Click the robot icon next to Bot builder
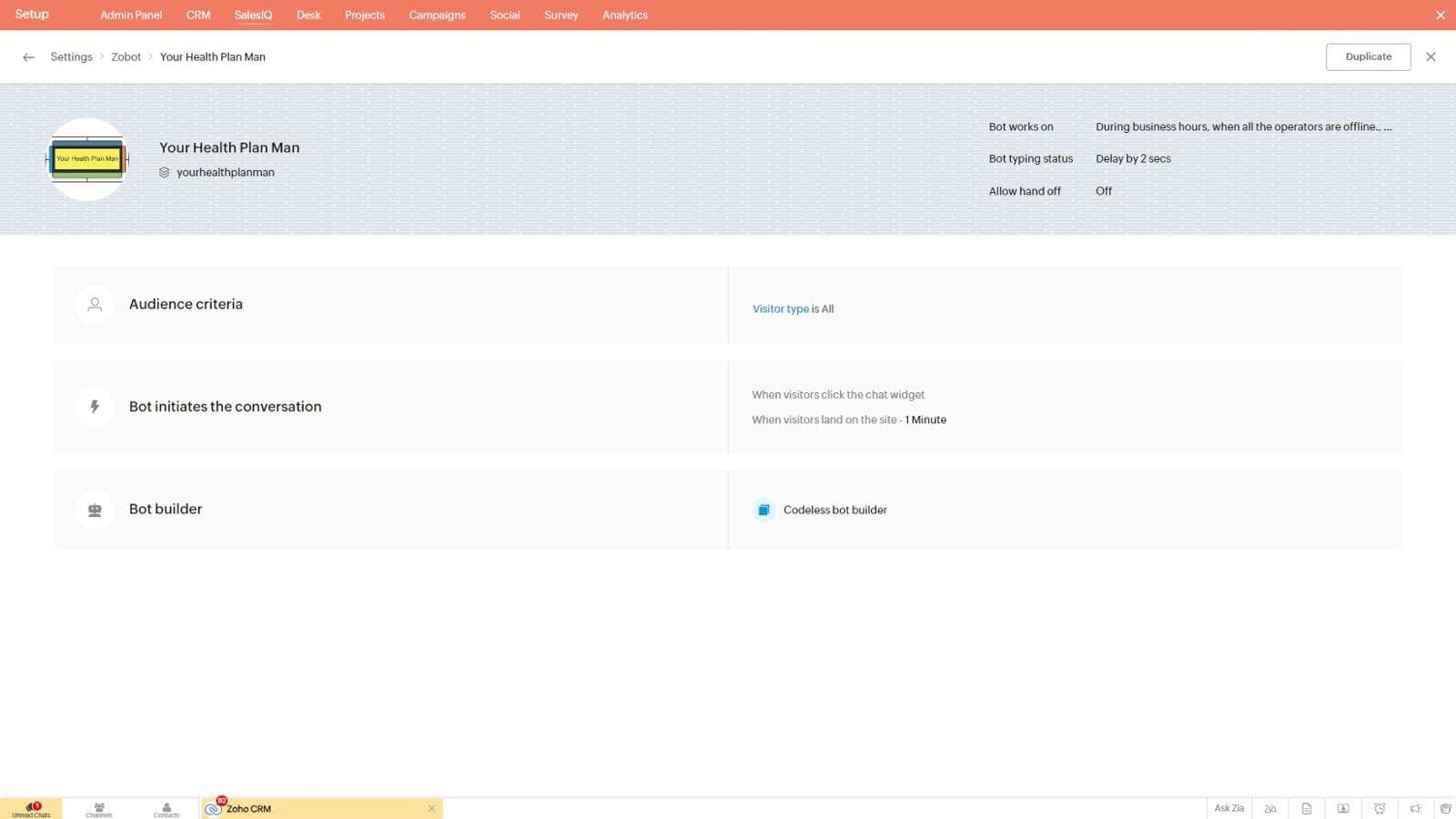 coord(95,510)
